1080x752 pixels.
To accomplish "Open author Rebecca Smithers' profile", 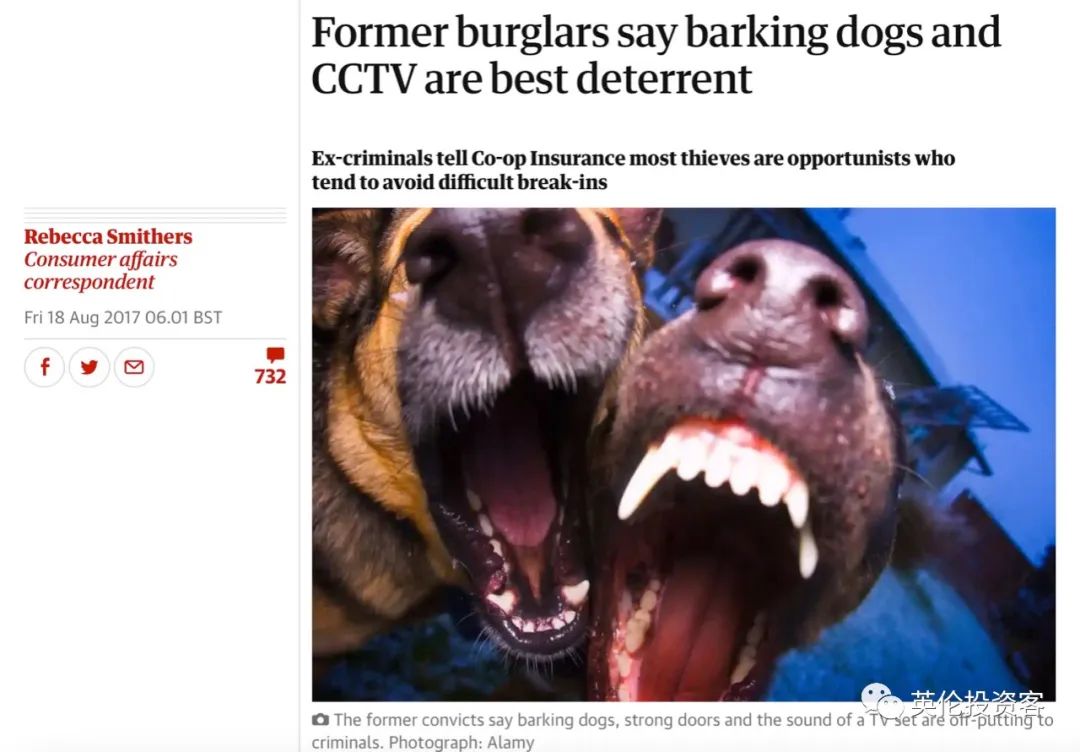I will coord(108,236).
